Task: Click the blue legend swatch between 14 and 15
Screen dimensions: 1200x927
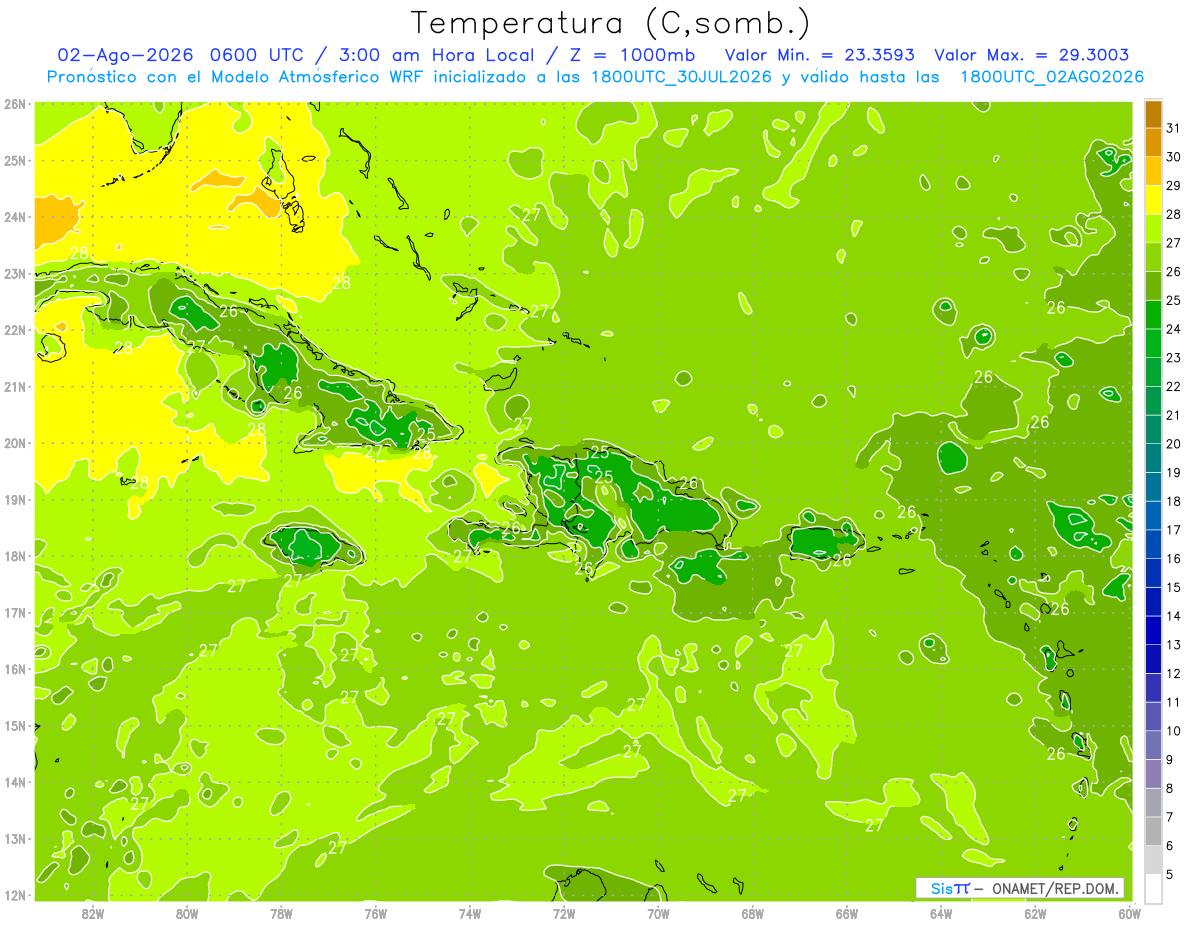Action: pos(1153,601)
